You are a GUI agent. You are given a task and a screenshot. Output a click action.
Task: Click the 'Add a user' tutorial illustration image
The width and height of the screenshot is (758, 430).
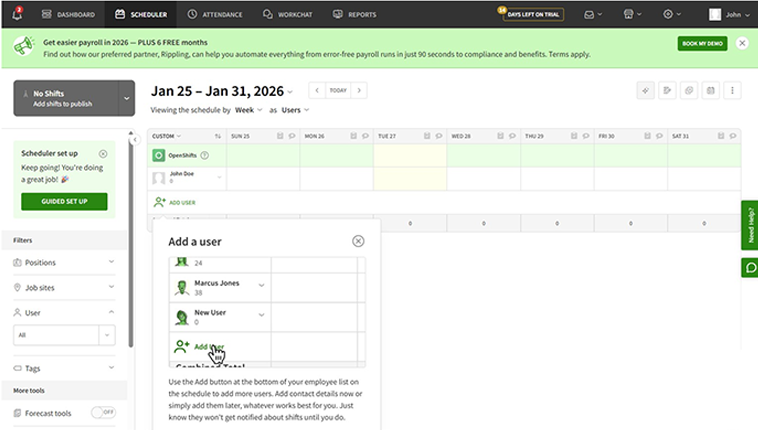(267, 312)
